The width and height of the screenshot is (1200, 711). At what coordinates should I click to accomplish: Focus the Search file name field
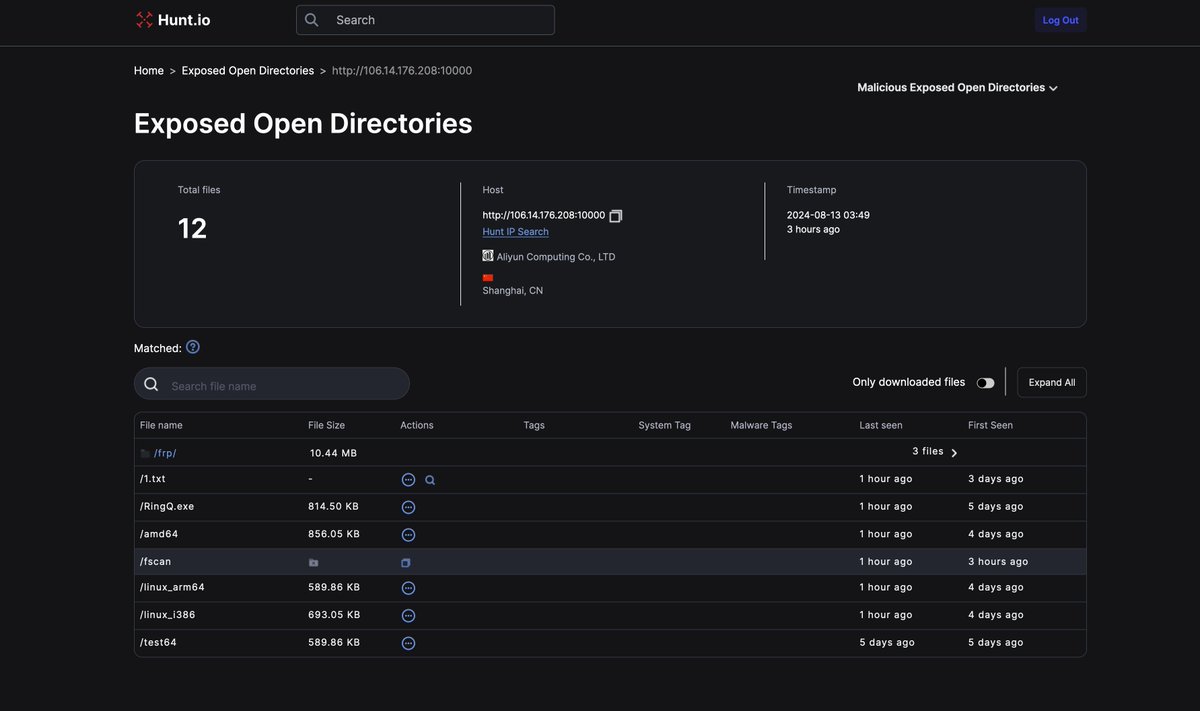coord(272,384)
